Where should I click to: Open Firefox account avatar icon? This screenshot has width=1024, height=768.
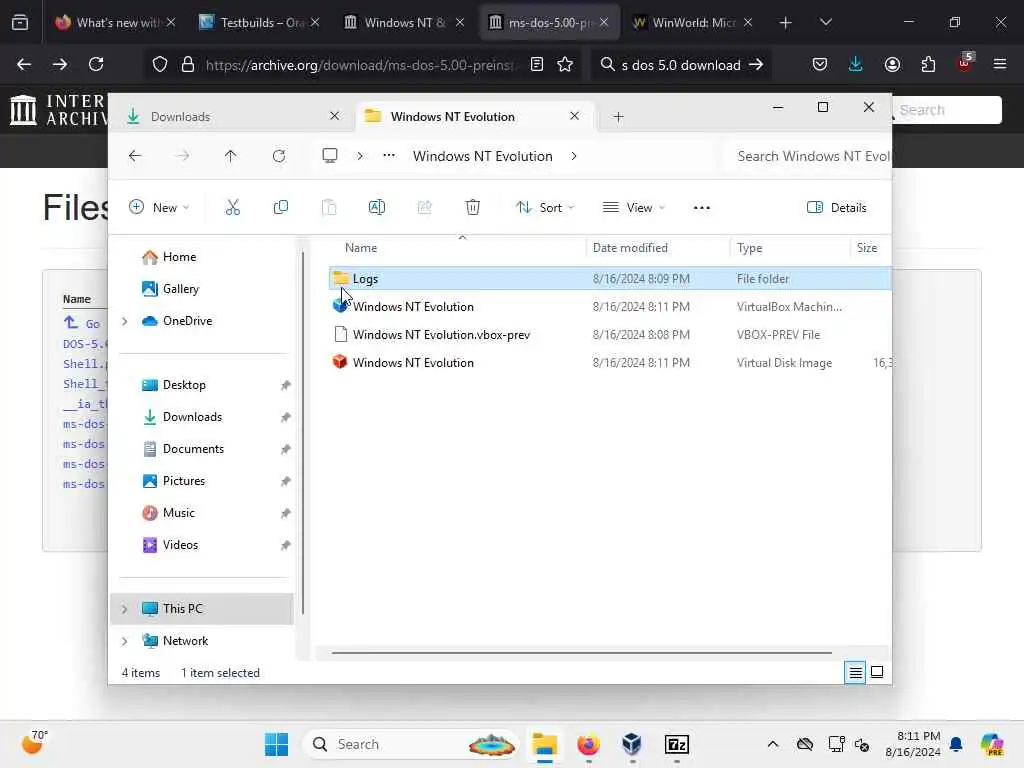coord(892,64)
